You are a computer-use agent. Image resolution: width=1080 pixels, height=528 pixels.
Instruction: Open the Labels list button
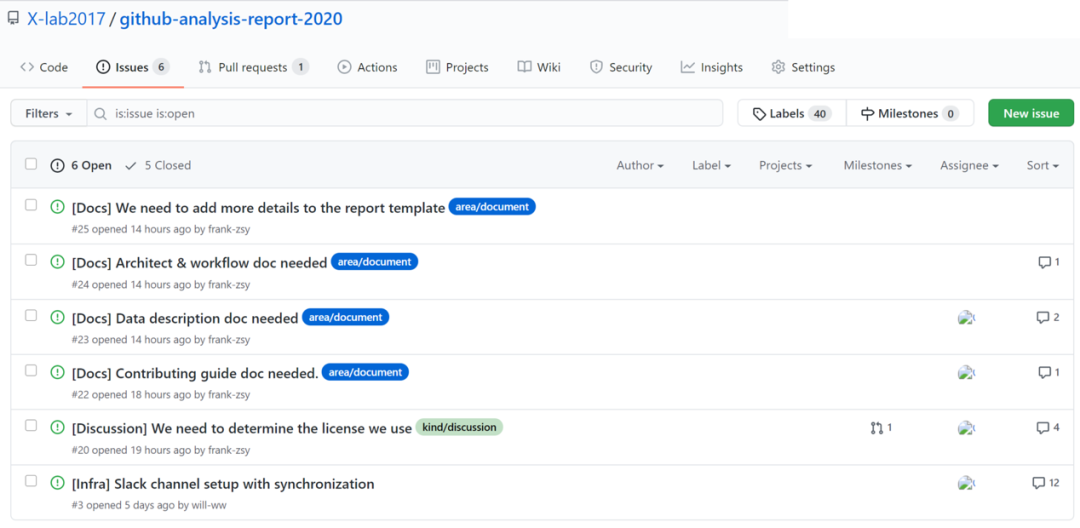tap(791, 114)
